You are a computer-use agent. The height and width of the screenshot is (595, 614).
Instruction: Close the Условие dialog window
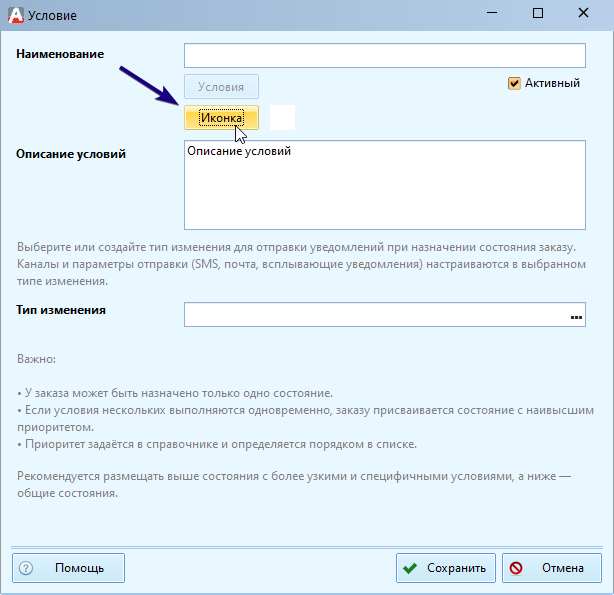583,13
